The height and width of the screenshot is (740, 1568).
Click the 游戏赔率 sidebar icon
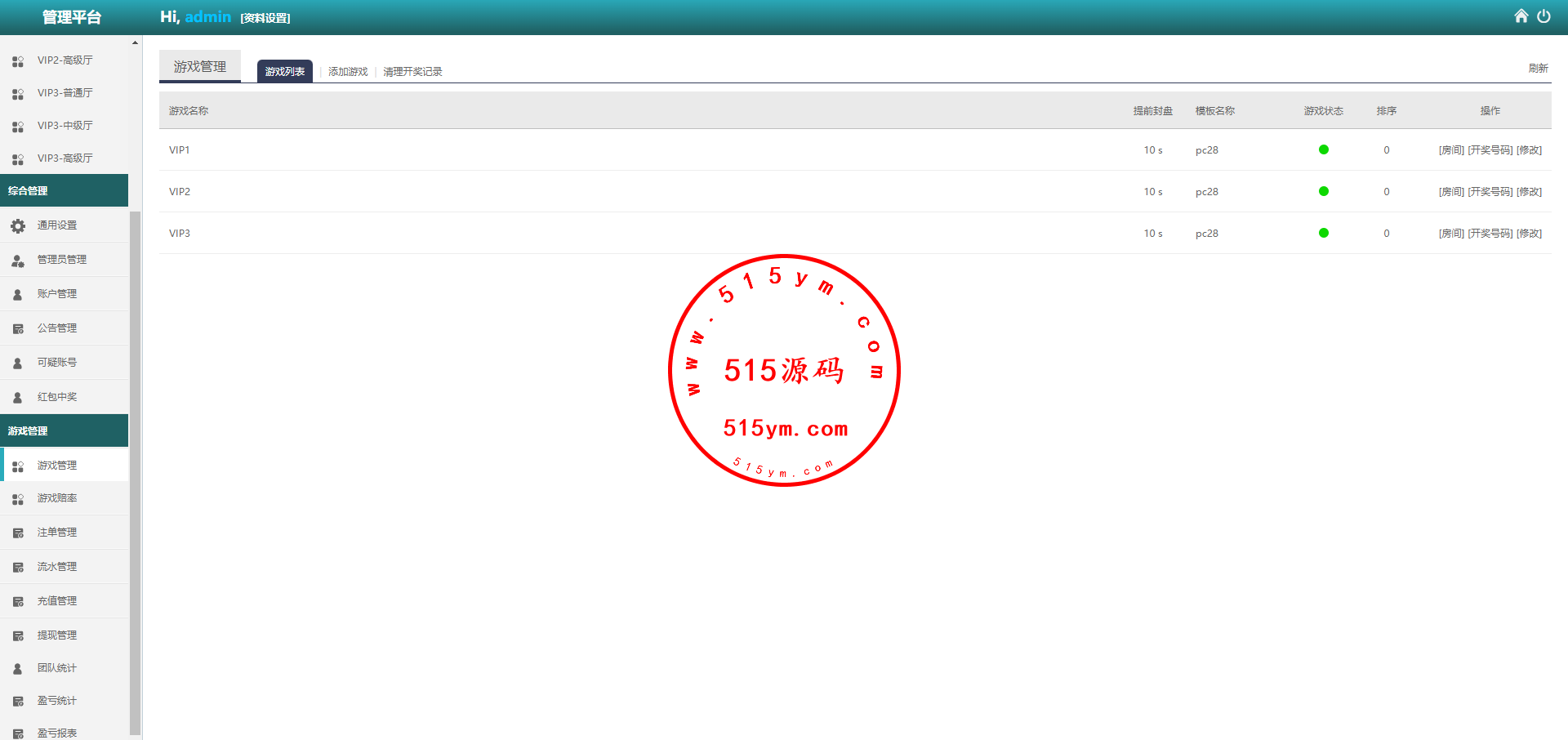tap(18, 498)
